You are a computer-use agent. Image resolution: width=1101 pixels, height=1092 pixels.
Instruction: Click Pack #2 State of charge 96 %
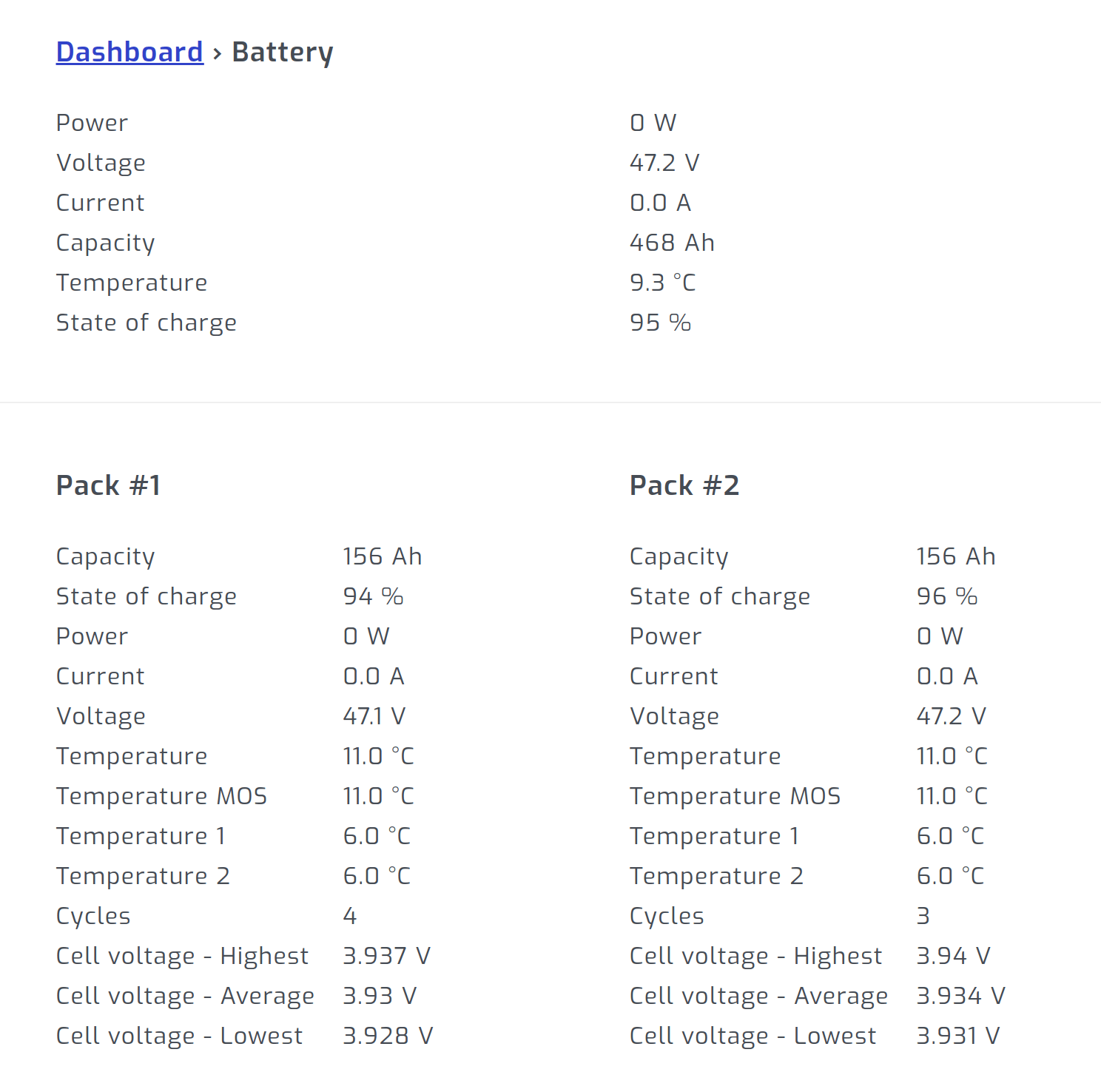(946, 596)
